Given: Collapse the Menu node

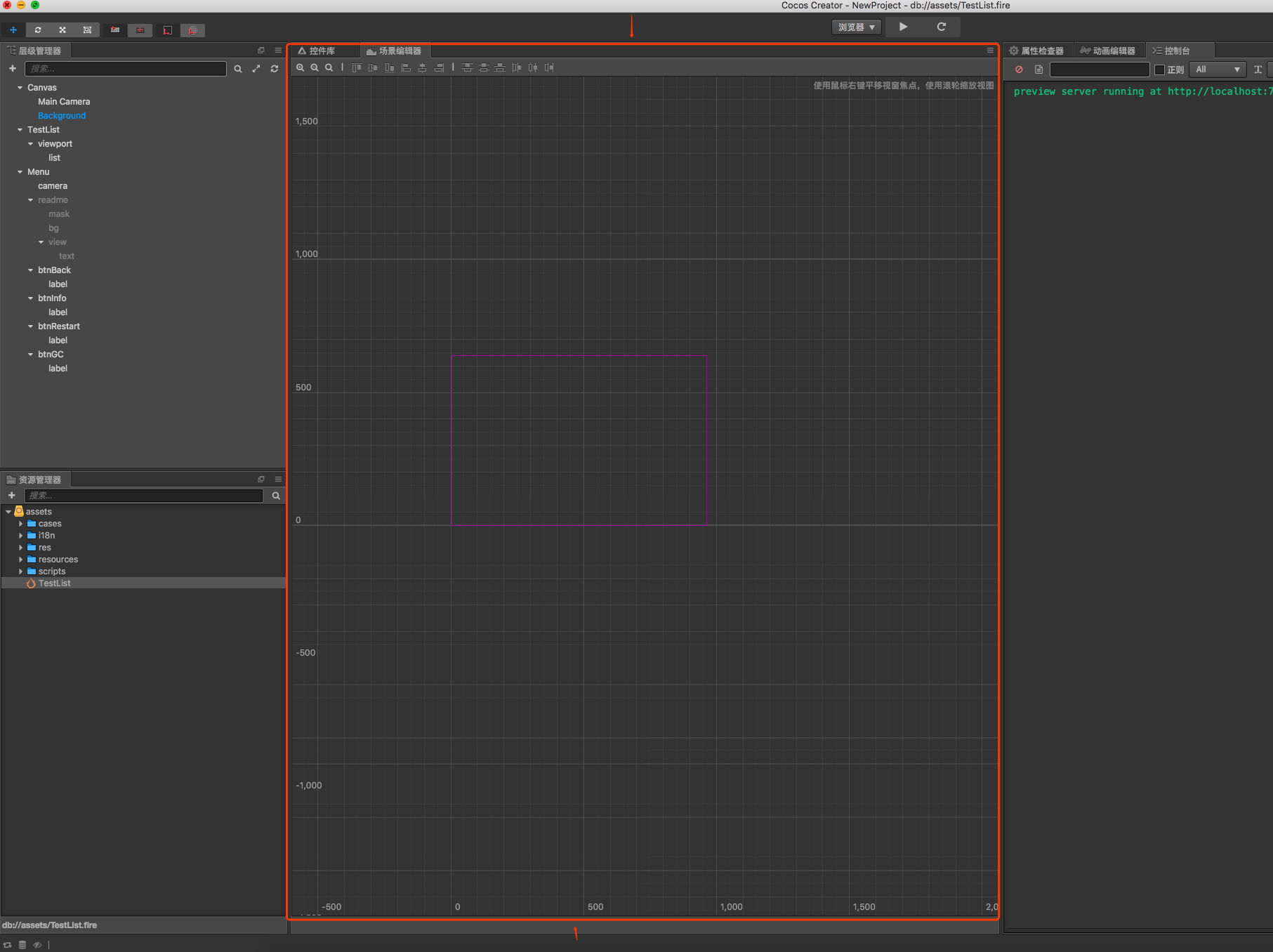Looking at the screenshot, I should point(20,172).
